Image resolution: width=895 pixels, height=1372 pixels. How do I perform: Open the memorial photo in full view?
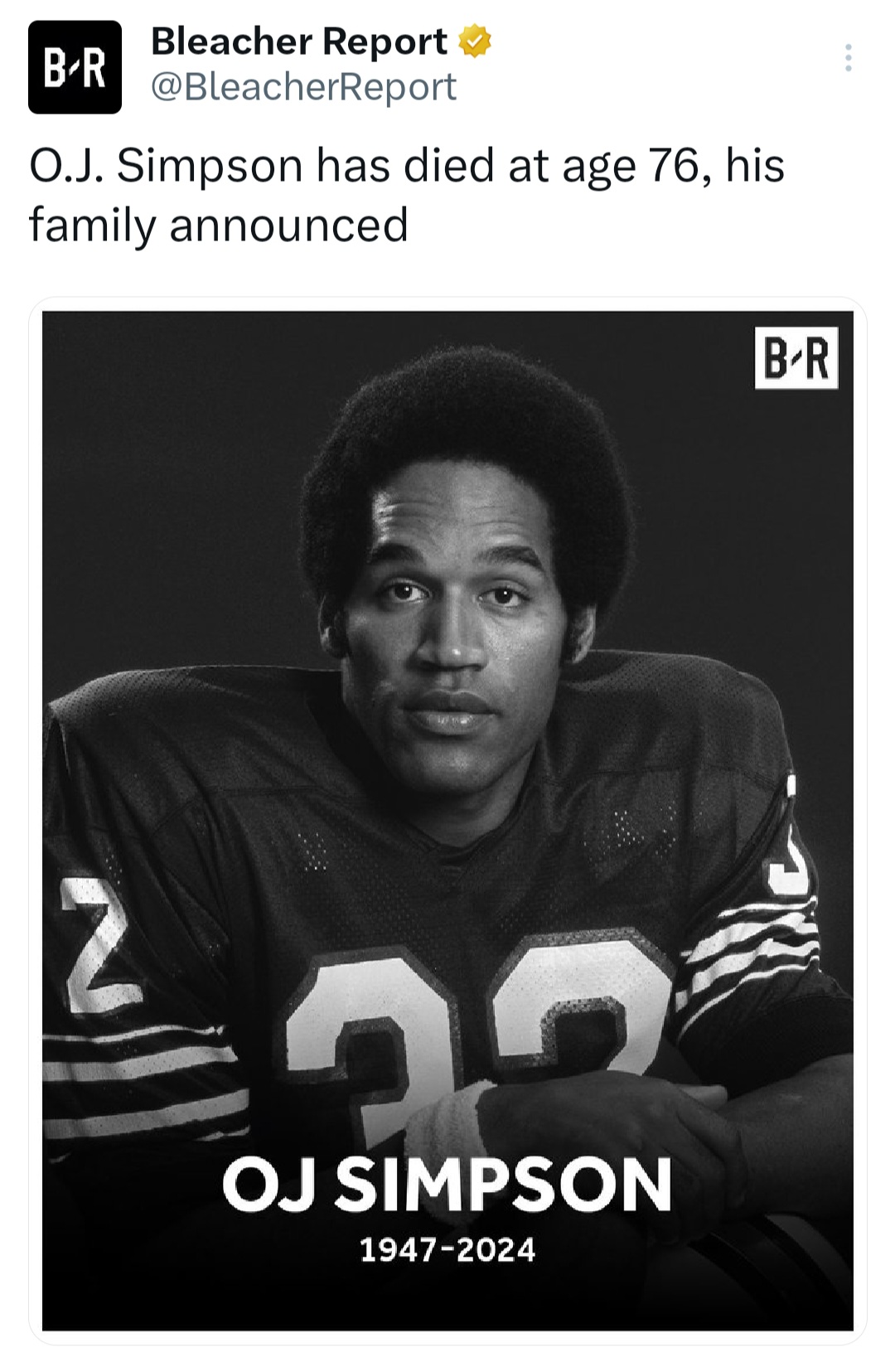pos(447,821)
